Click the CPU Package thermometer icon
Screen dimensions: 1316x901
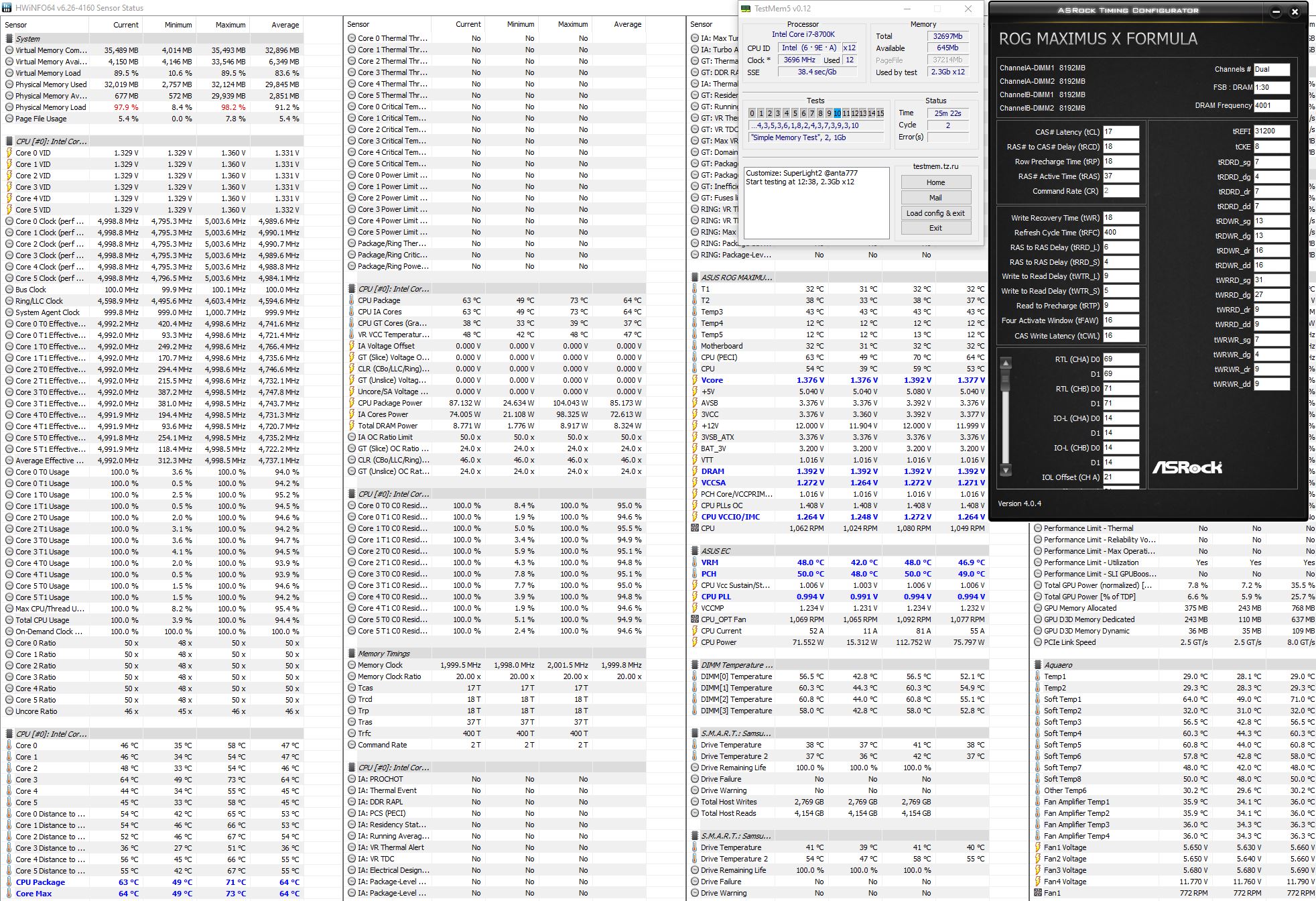pos(352,300)
